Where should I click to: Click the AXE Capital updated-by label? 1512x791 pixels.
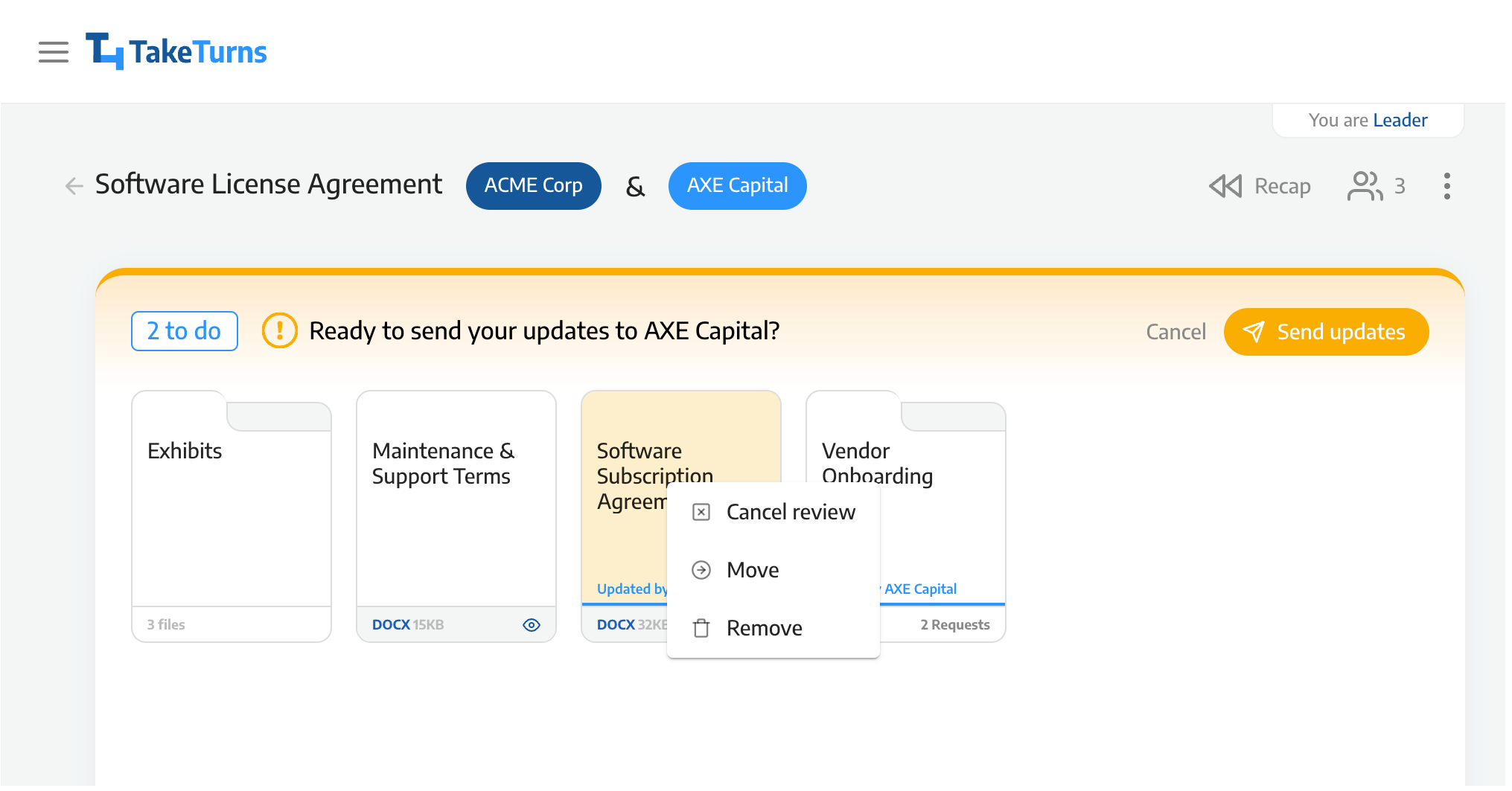pos(920,589)
